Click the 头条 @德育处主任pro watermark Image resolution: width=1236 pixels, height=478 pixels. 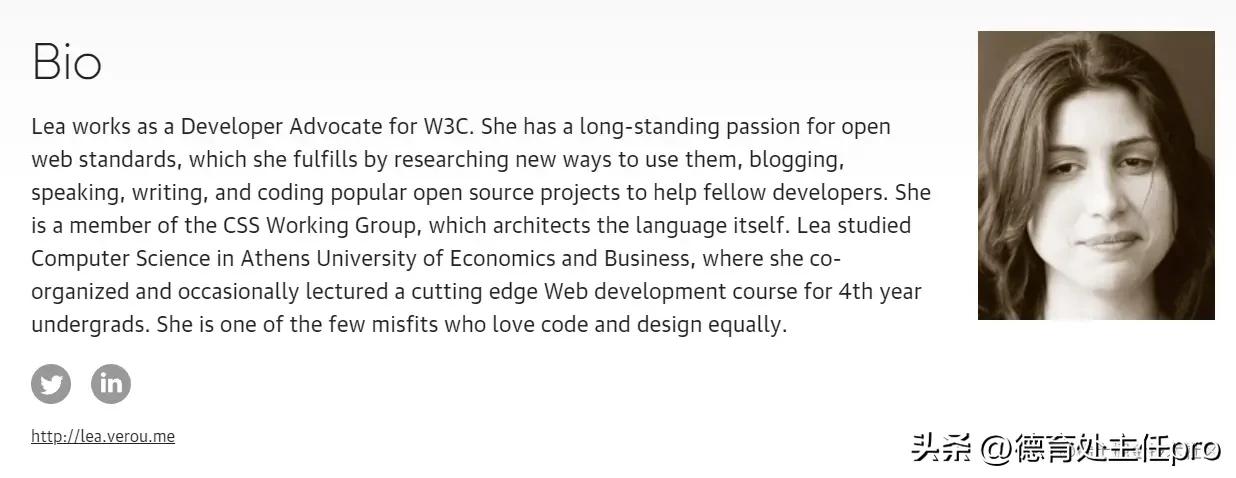[1066, 449]
